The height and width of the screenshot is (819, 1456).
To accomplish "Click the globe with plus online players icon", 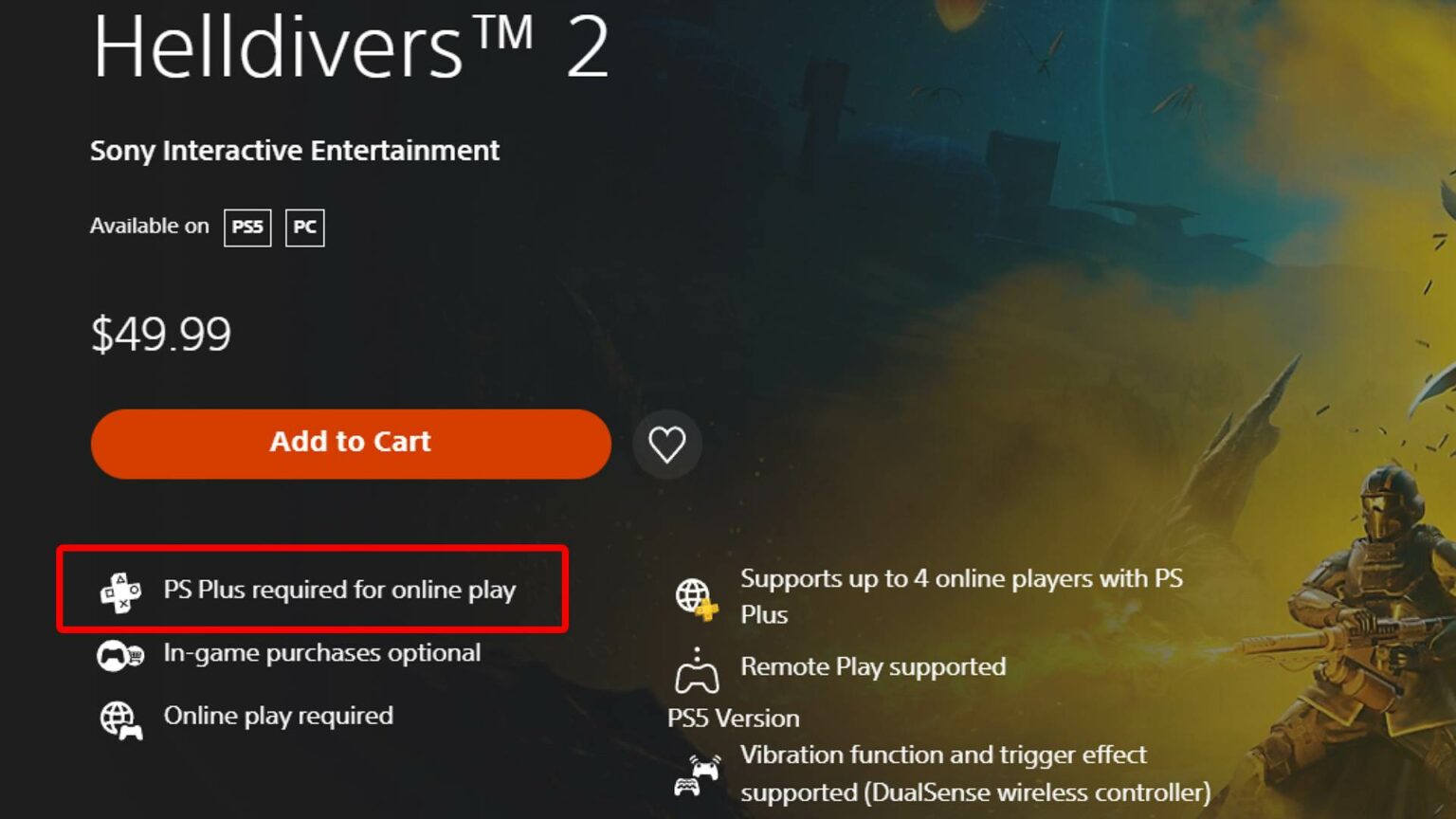I will pos(697,599).
